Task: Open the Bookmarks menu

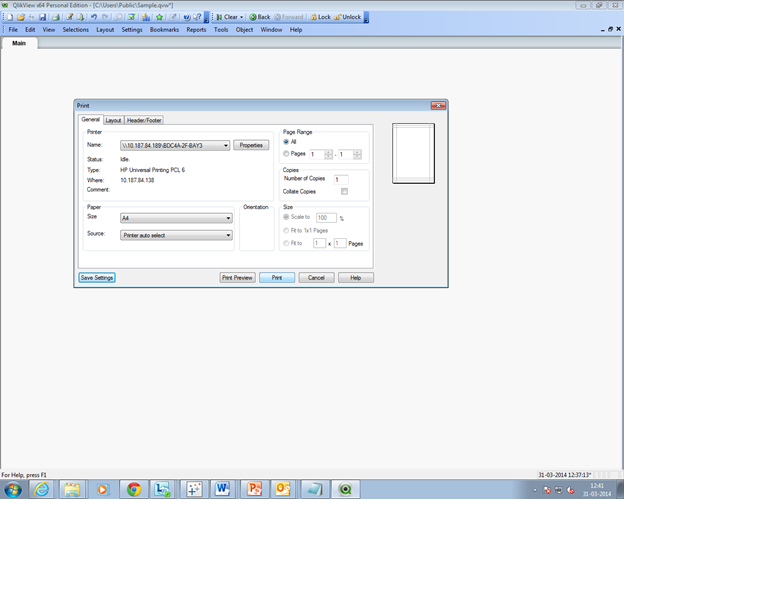Action: (164, 30)
